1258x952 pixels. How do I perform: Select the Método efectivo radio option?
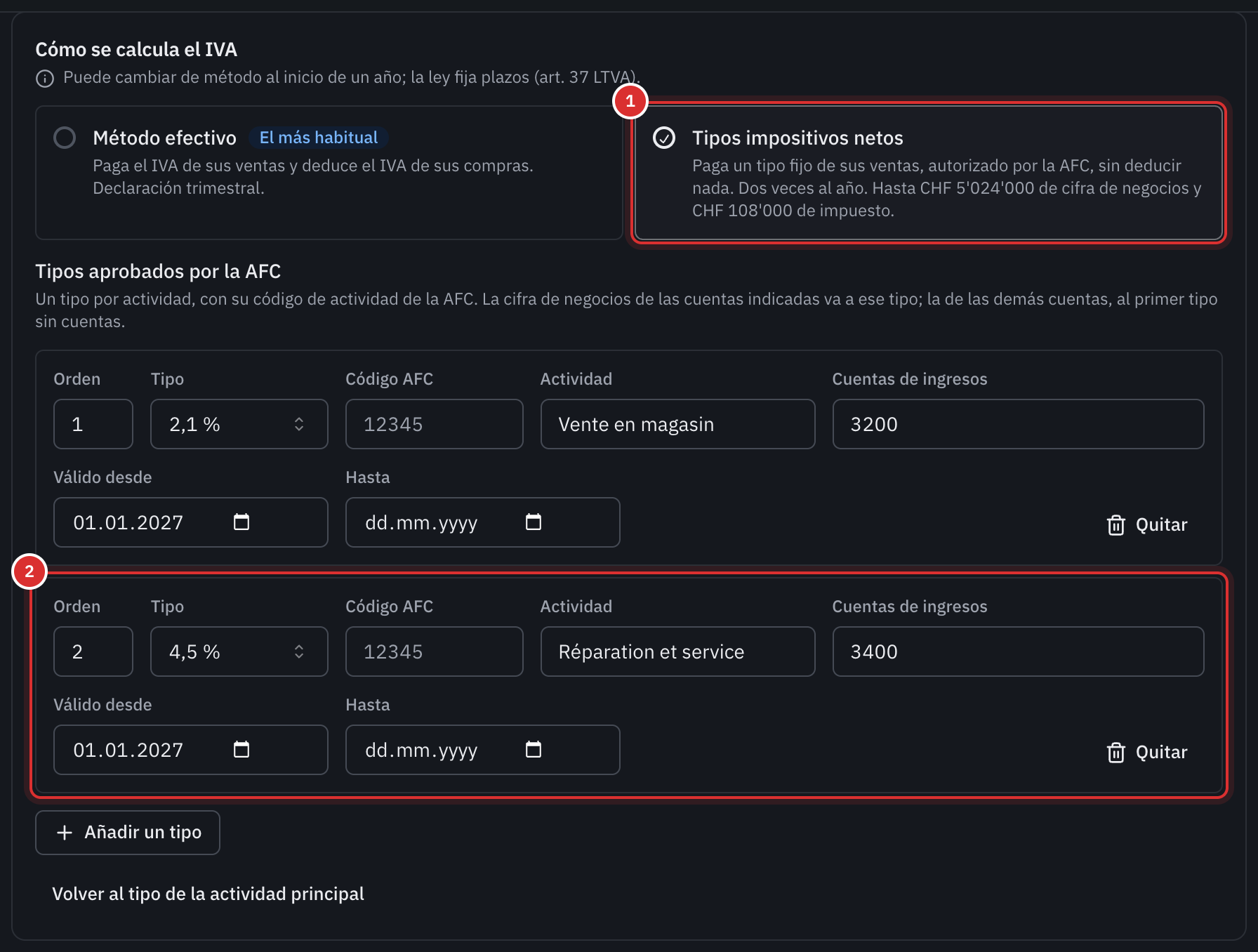pyautogui.click(x=65, y=138)
